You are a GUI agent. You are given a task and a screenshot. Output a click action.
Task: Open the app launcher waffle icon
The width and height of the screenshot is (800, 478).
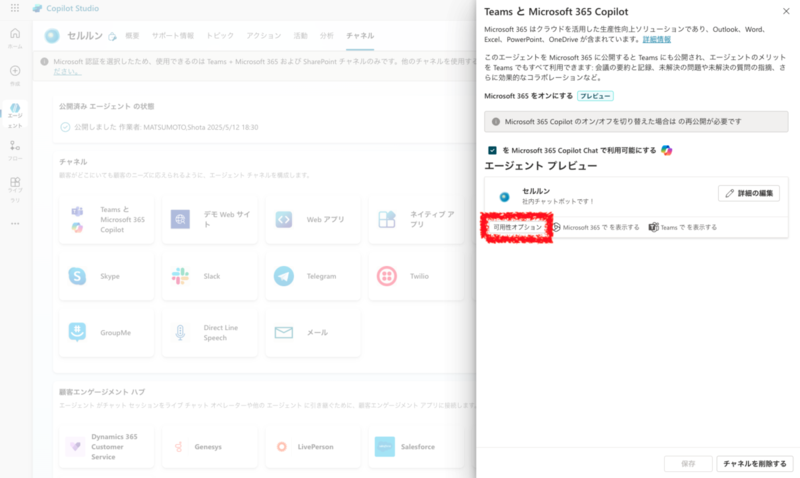point(15,8)
